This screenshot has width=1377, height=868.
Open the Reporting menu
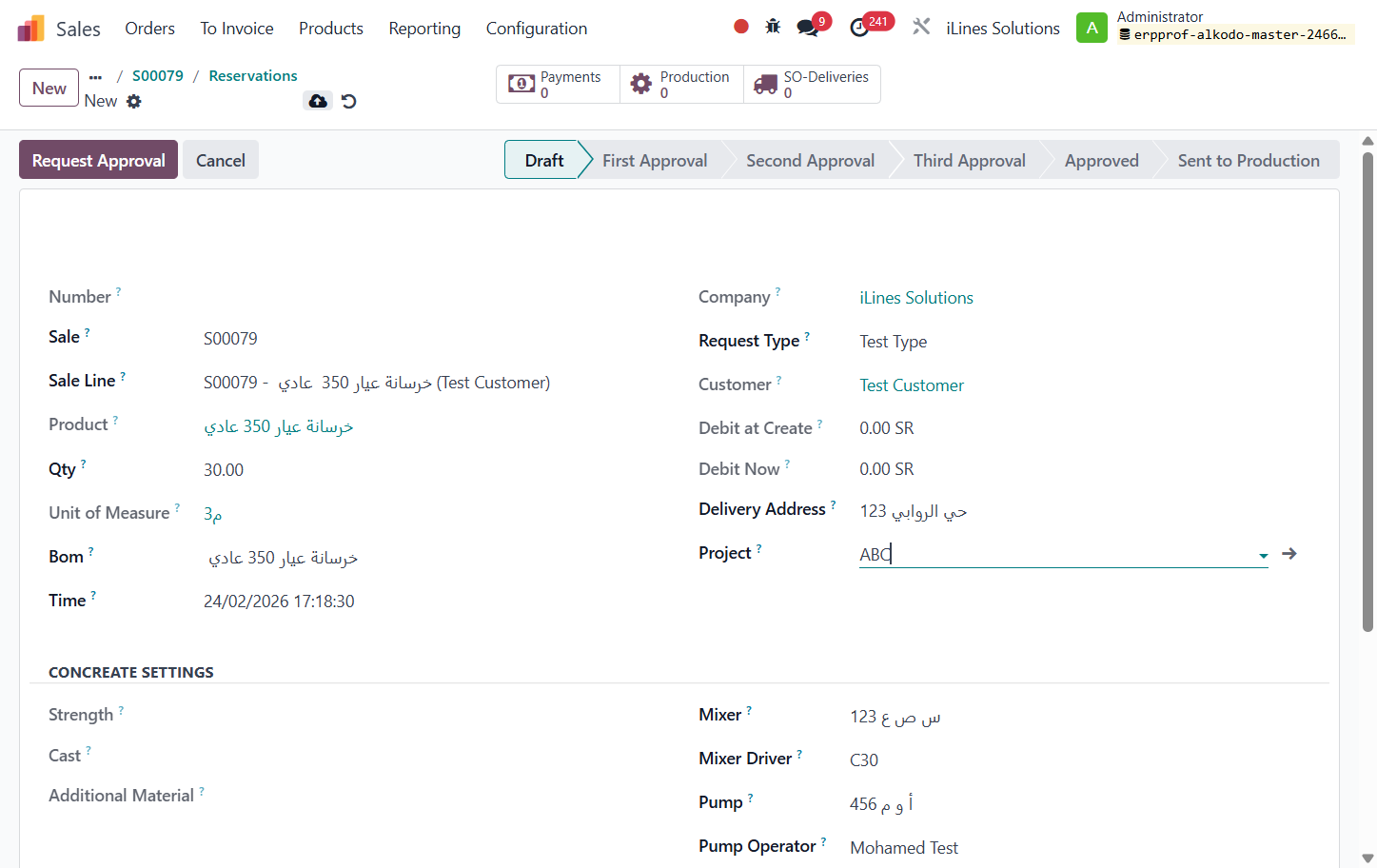coord(424,29)
